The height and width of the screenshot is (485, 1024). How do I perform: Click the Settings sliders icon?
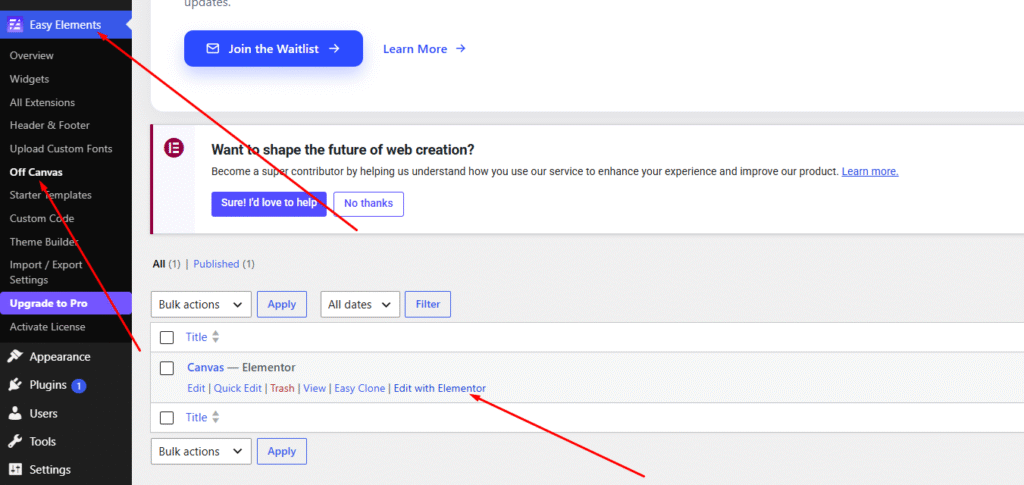click(15, 469)
